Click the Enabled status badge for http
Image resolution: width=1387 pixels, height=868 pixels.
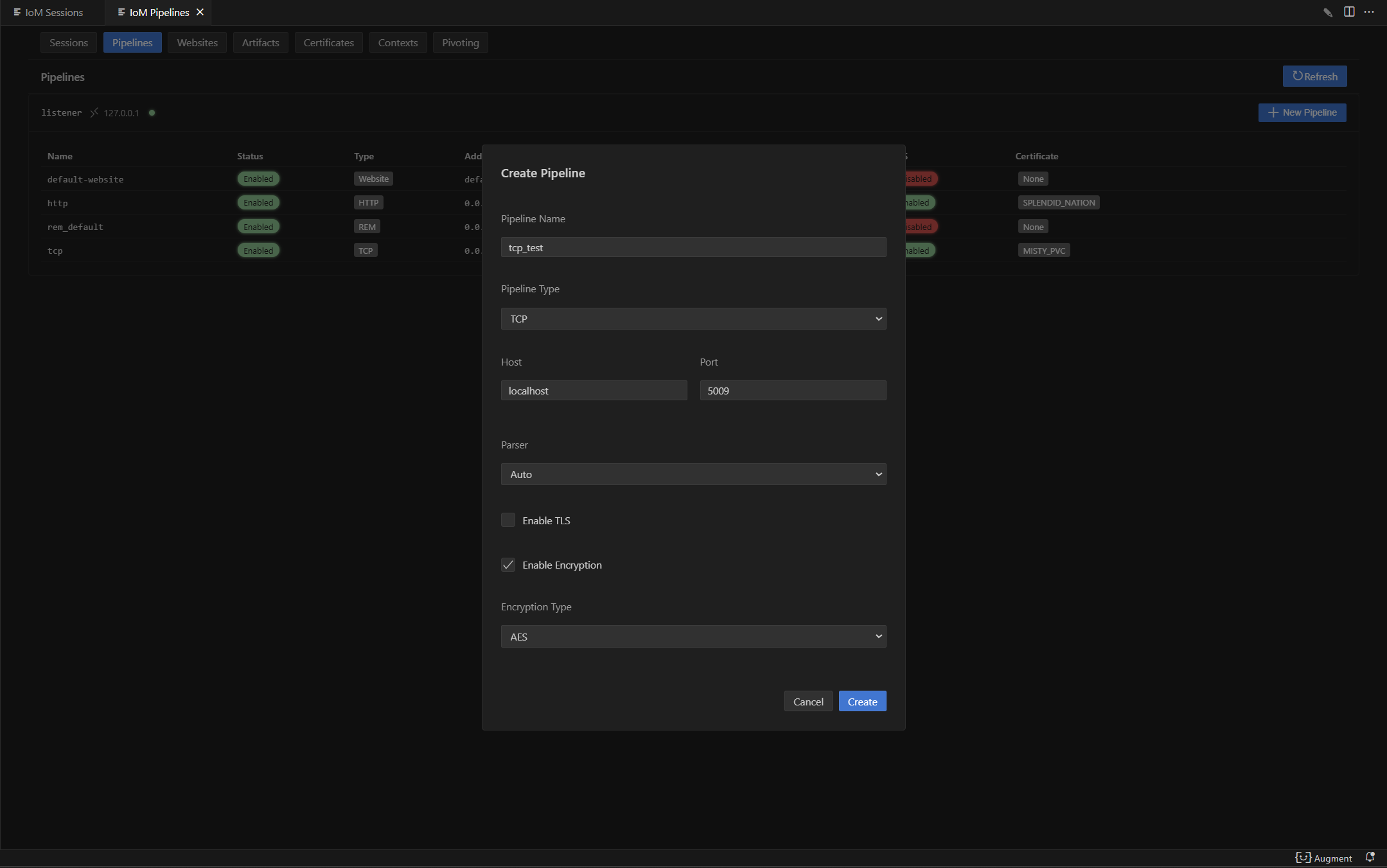point(258,202)
